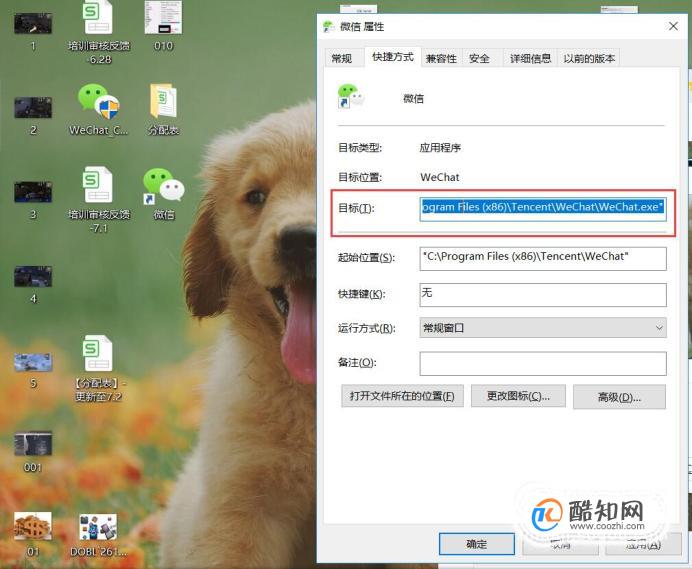Open desktop thumbnail labeled 2

pyautogui.click(x=33, y=108)
